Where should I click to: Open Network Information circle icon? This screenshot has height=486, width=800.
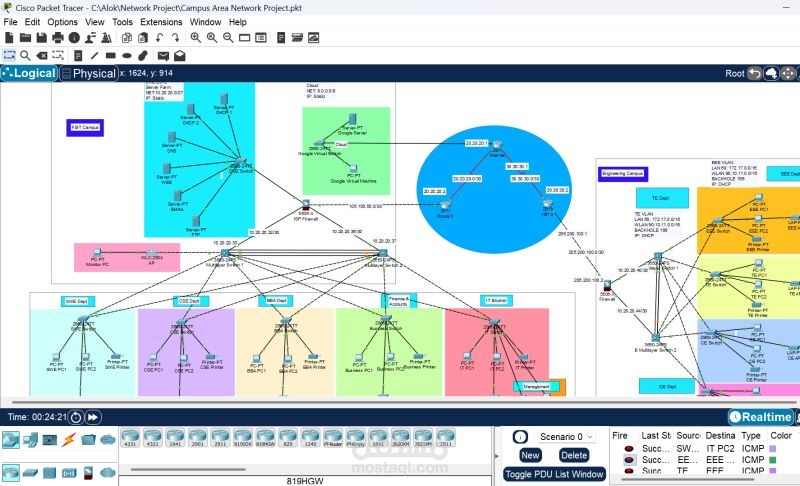pos(74,38)
